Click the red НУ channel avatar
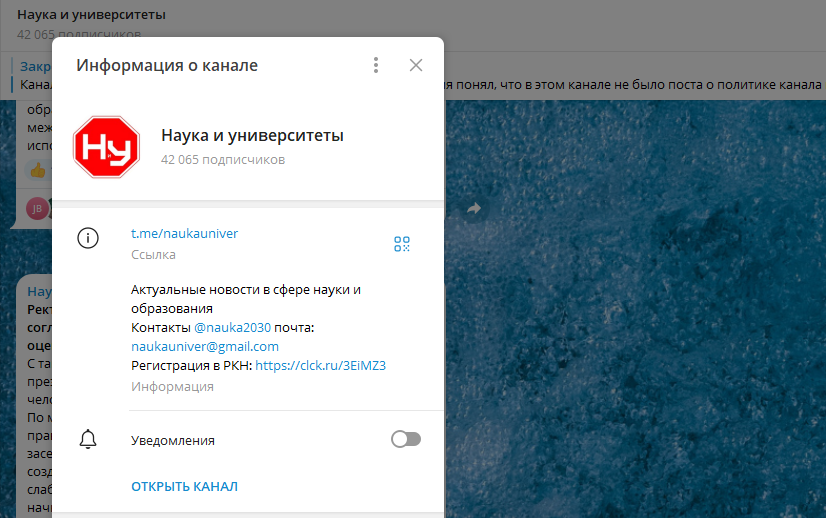826x518 pixels. coord(107,147)
